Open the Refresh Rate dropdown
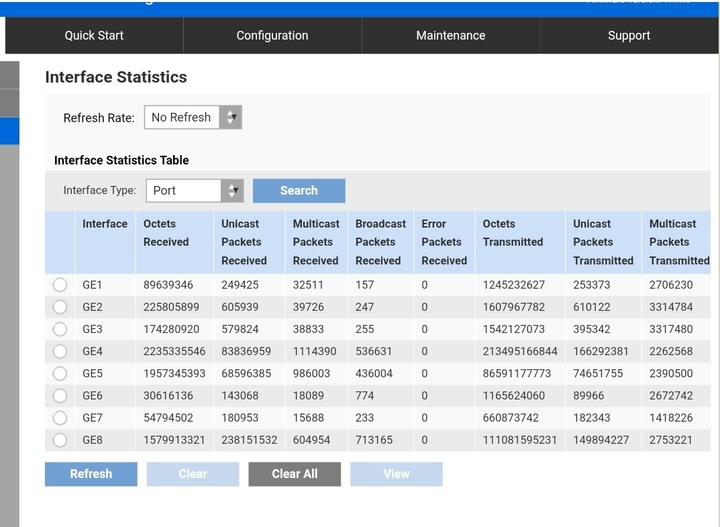This screenshot has width=720, height=527. point(193,118)
